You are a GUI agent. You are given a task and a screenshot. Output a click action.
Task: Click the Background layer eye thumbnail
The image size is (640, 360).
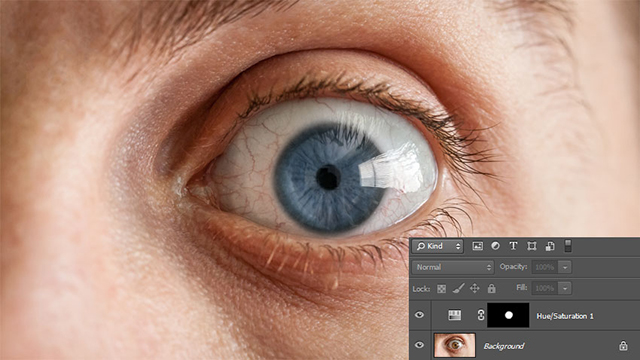coord(455,345)
